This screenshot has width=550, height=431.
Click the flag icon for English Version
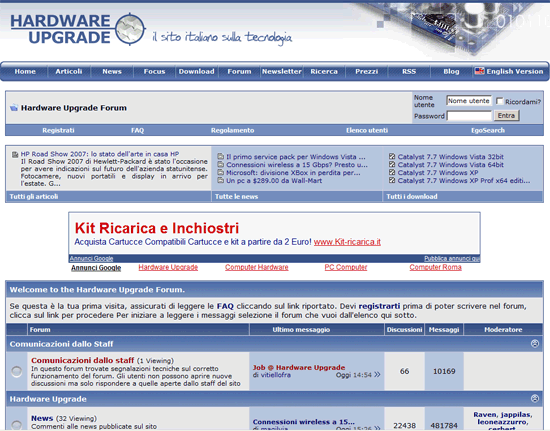click(479, 71)
